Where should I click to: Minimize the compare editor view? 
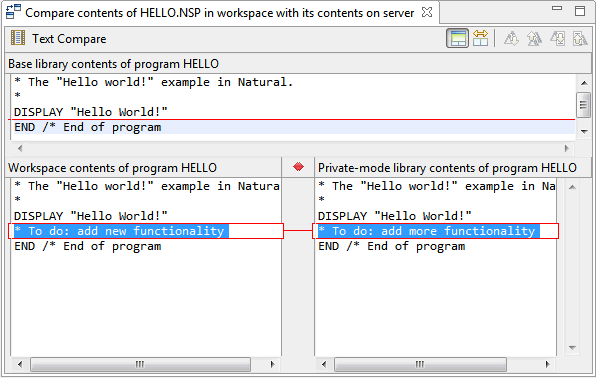click(x=557, y=8)
